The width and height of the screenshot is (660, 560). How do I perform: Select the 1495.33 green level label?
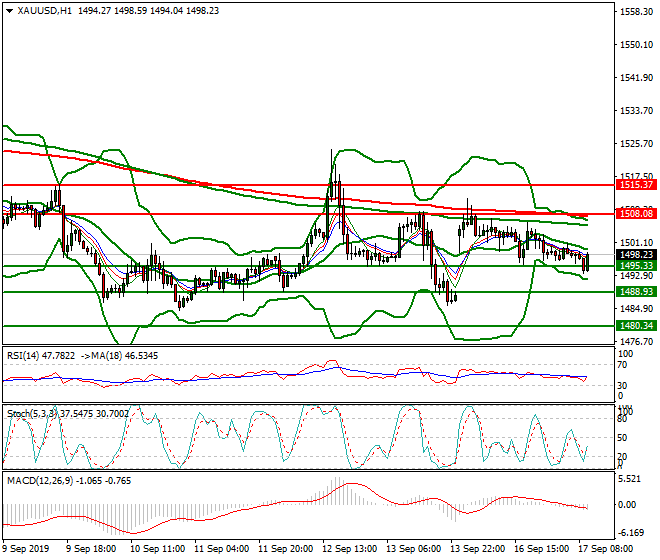pyautogui.click(x=636, y=266)
